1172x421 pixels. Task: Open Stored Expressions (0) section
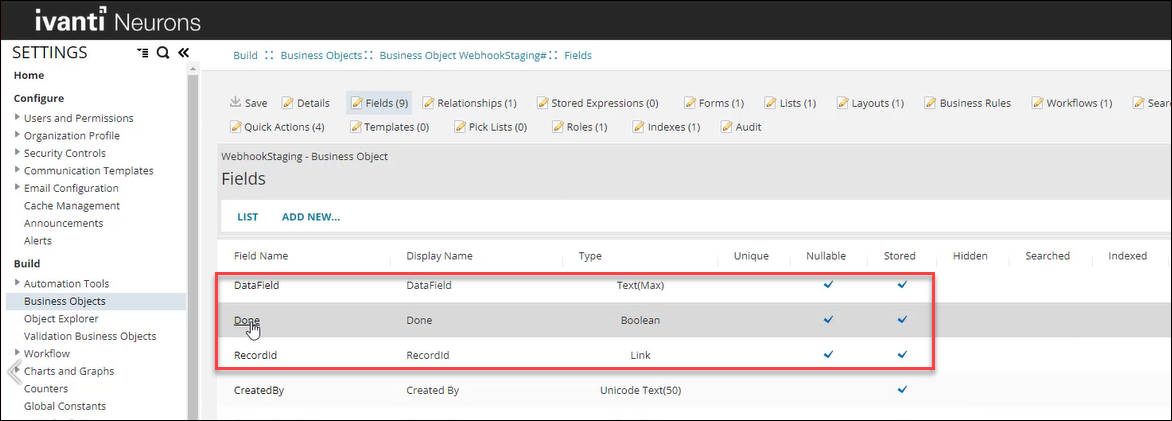pyautogui.click(x=597, y=103)
